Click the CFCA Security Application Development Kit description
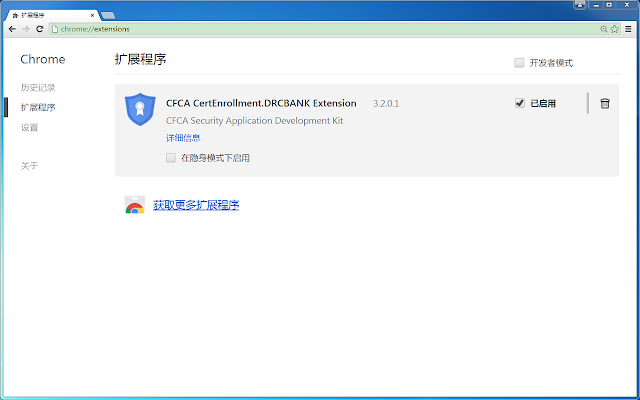640x400 pixels. [x=255, y=121]
